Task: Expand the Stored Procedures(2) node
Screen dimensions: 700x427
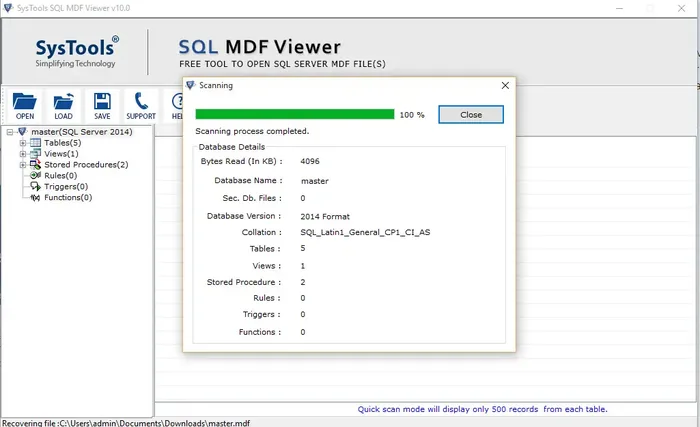Action: (x=23, y=165)
